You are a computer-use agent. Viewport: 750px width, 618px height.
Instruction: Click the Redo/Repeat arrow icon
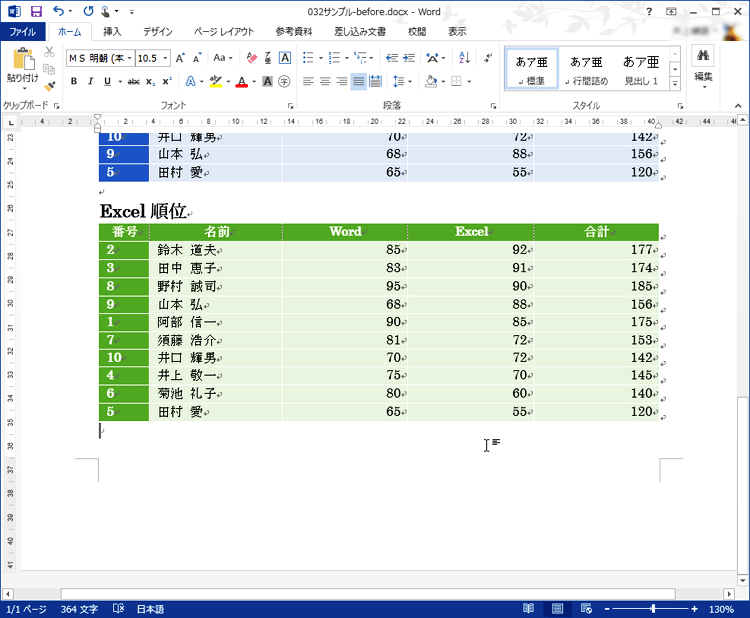click(x=88, y=11)
